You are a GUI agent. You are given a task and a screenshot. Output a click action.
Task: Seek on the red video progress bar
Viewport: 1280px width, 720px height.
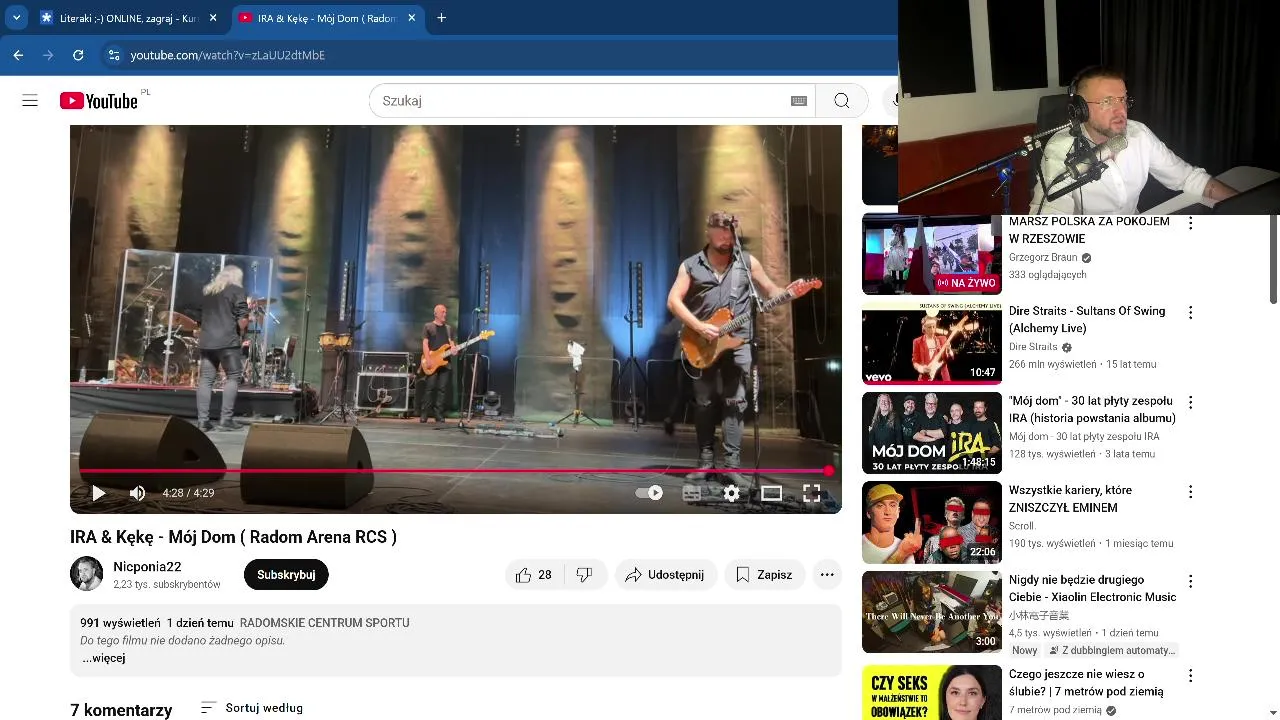[455, 471]
